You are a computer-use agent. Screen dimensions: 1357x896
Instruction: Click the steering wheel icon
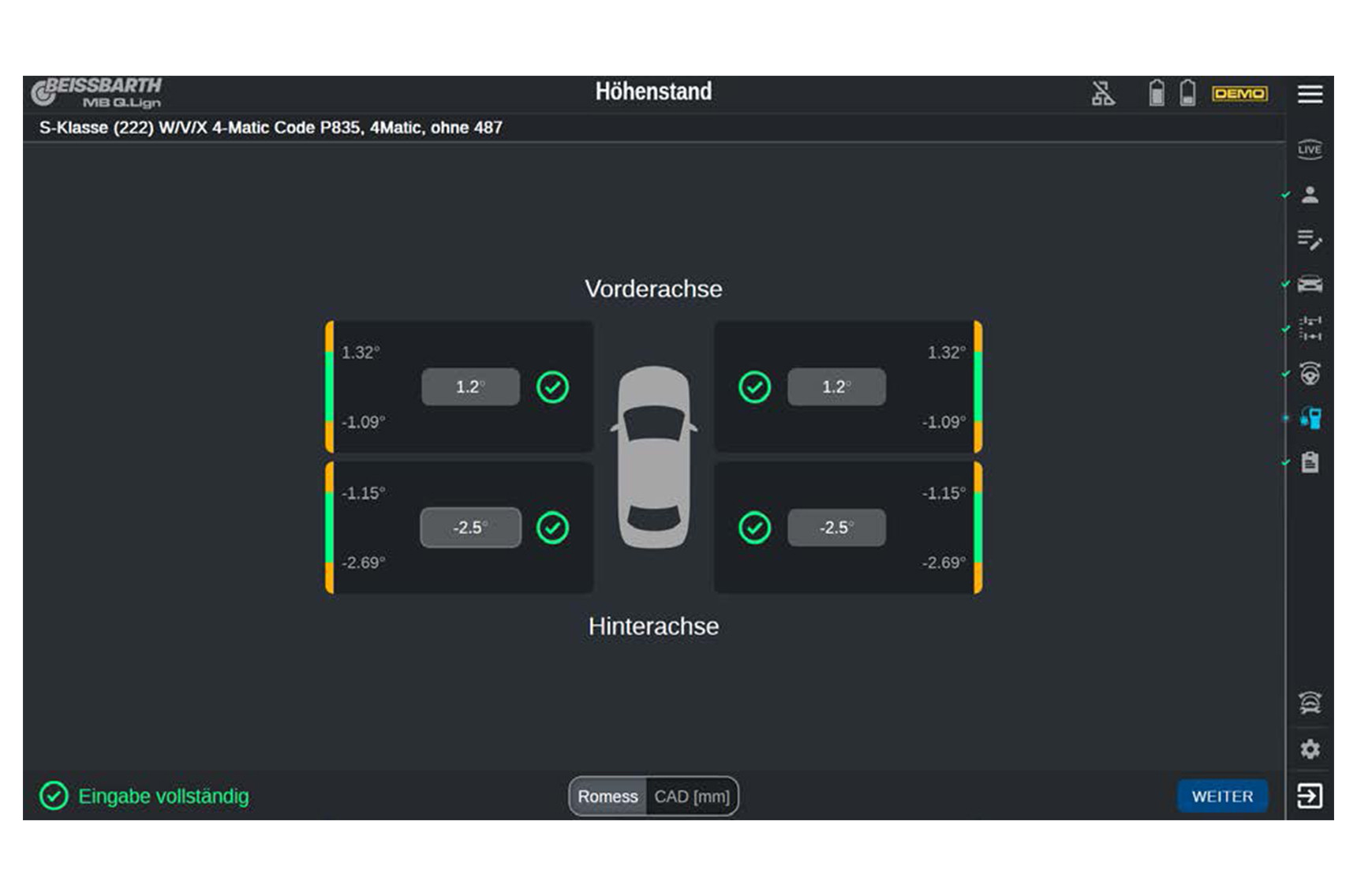coord(1310,373)
